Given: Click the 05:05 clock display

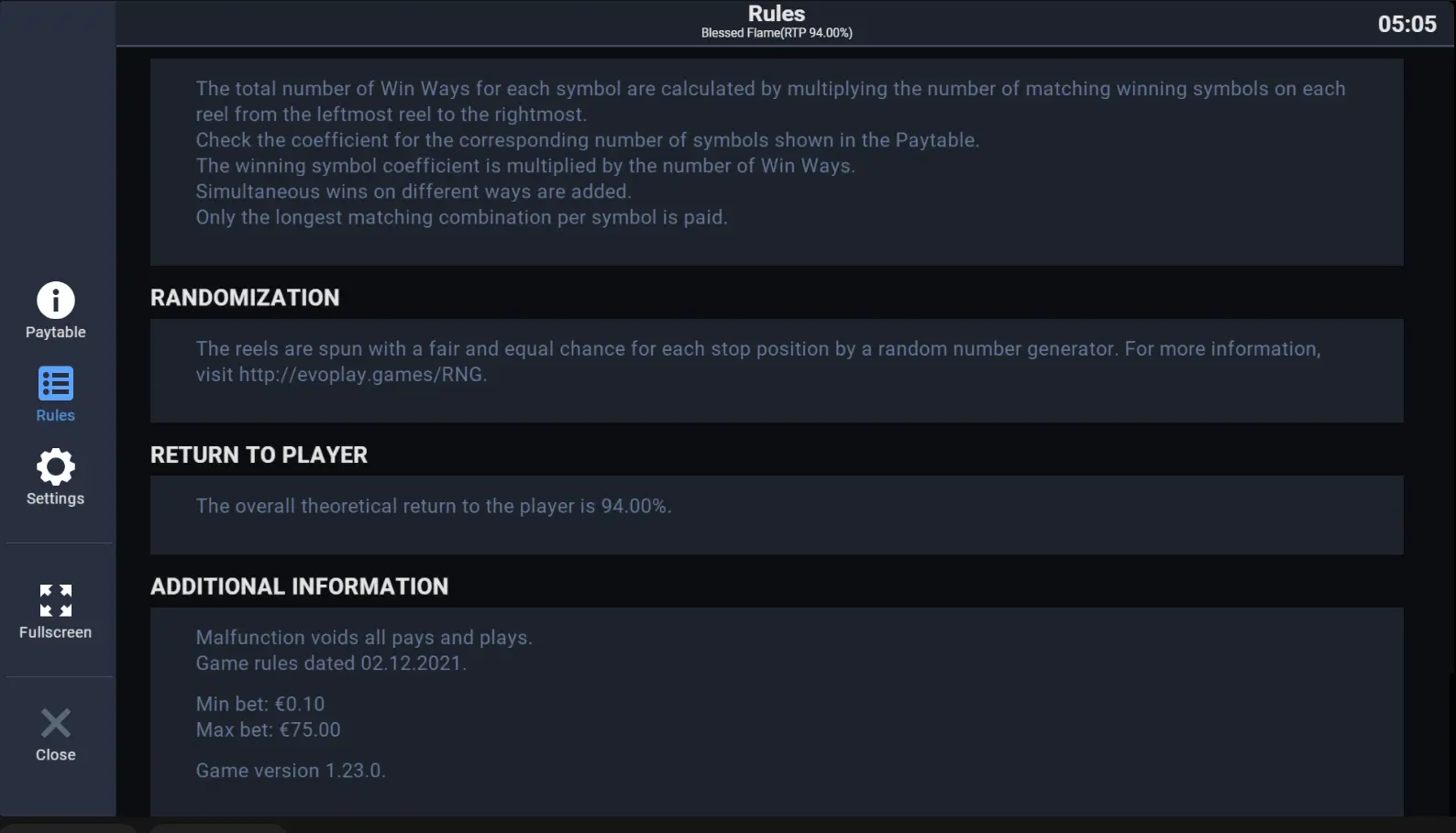Looking at the screenshot, I should 1407,24.
